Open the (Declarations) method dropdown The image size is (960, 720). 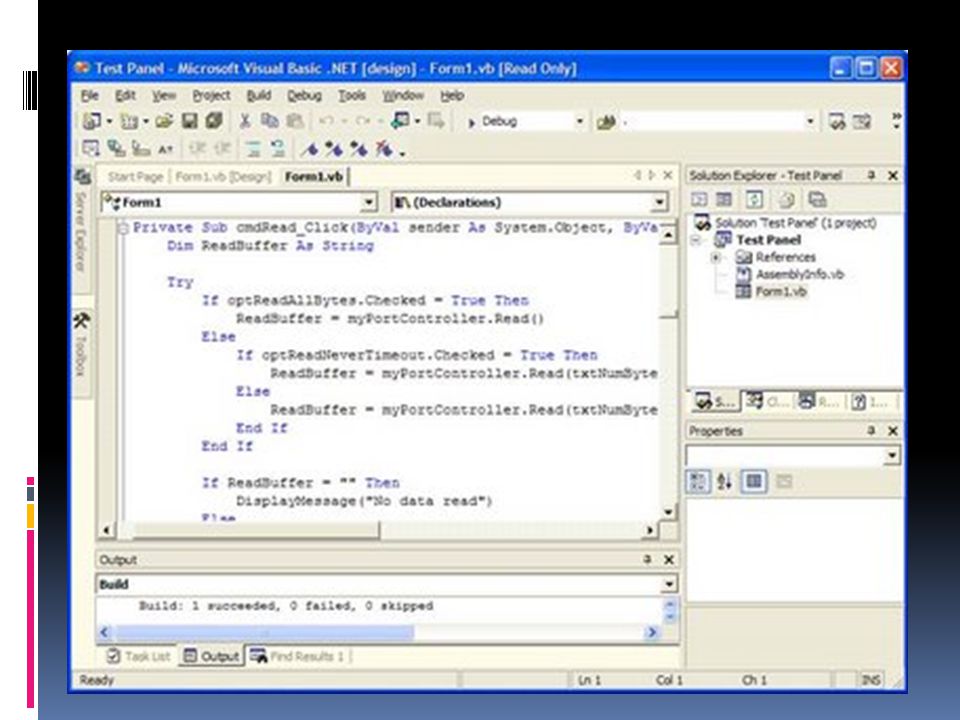click(x=659, y=203)
